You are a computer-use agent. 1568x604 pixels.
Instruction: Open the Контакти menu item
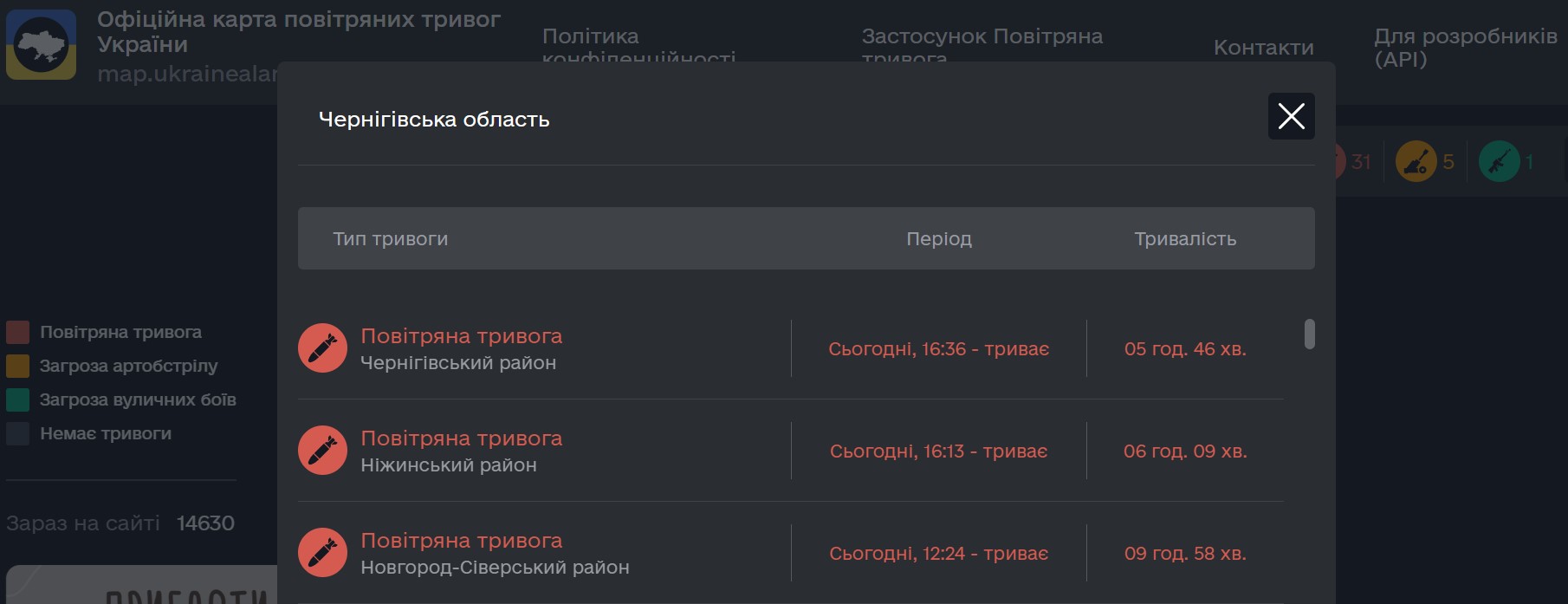[1263, 48]
